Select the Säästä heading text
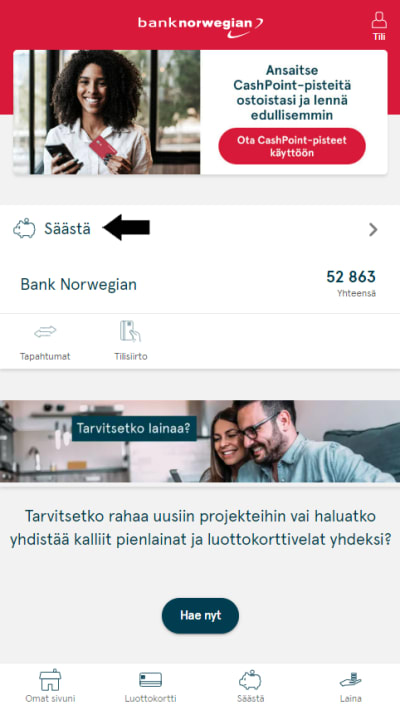The width and height of the screenshot is (400, 710). 67,229
